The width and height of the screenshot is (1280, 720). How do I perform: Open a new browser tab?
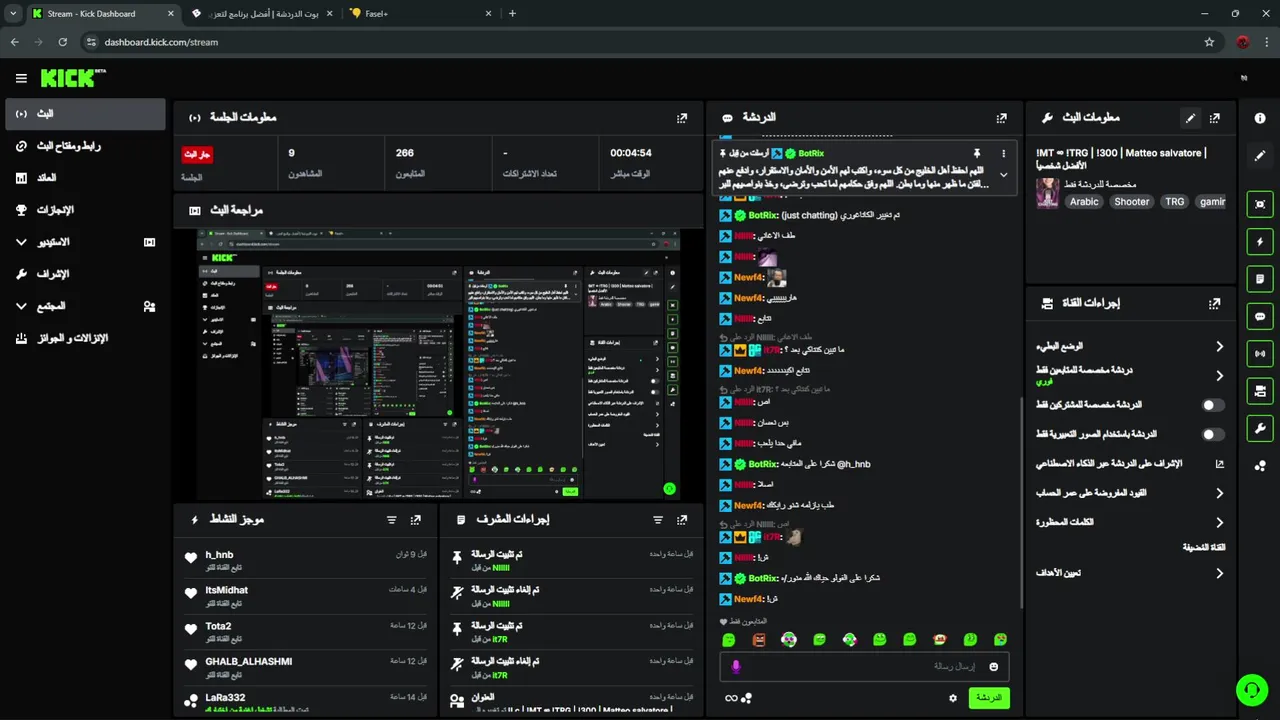point(513,14)
